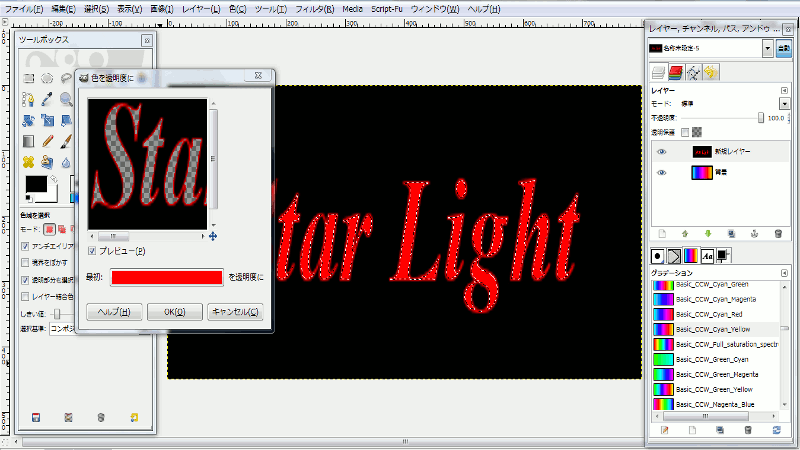Select the Paths tool in the toolbox
The image size is (800, 450).
point(29,99)
